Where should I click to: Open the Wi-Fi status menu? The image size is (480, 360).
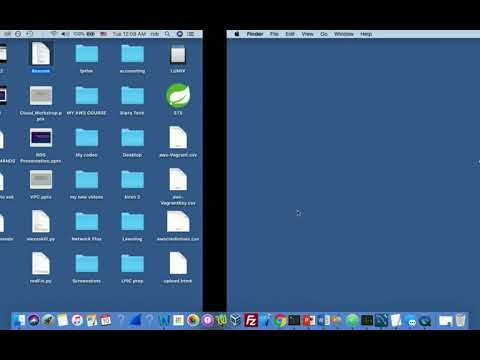coord(53,34)
